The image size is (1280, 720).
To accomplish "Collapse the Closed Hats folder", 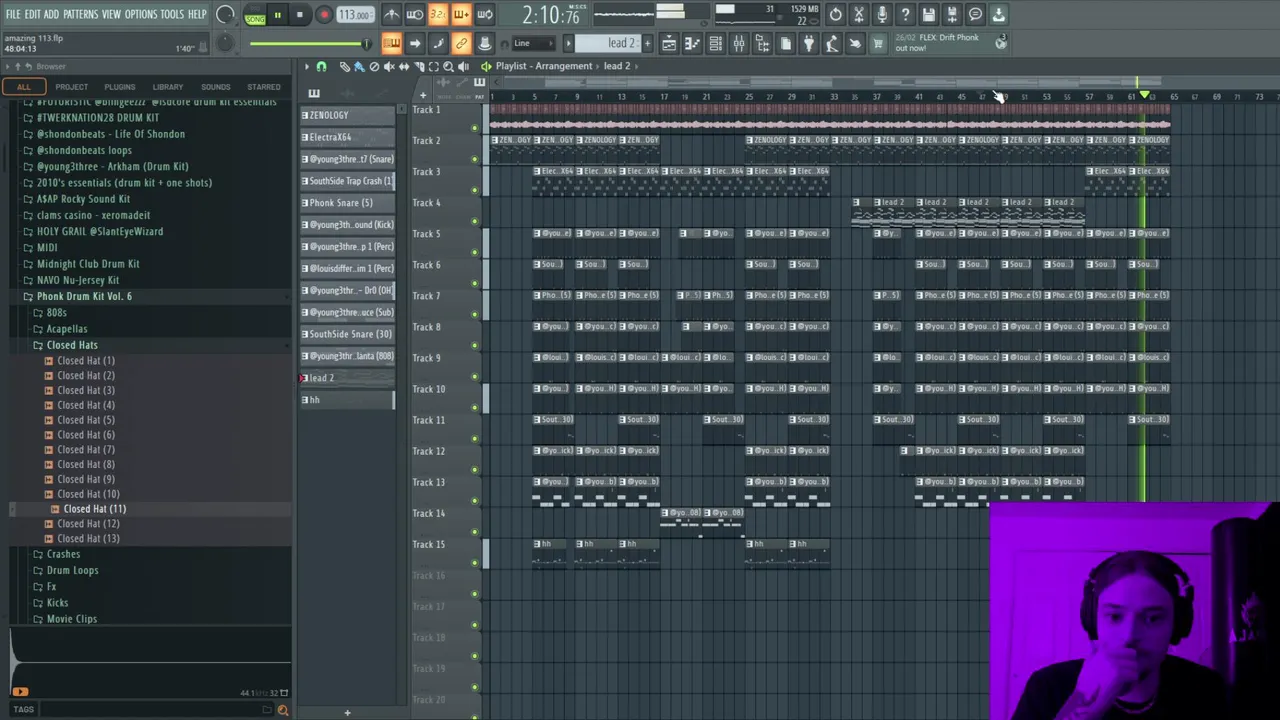I will (x=72, y=345).
